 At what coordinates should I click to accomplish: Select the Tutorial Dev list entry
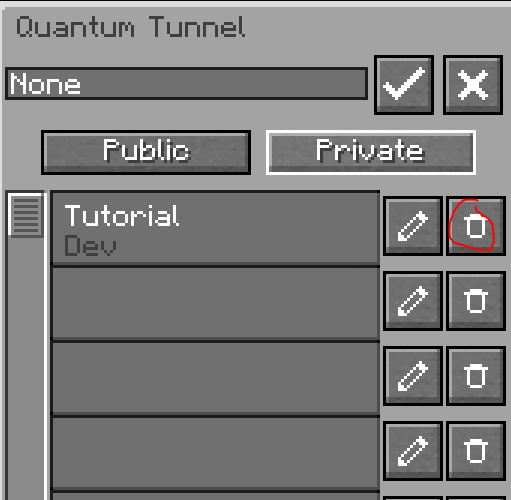(215, 229)
